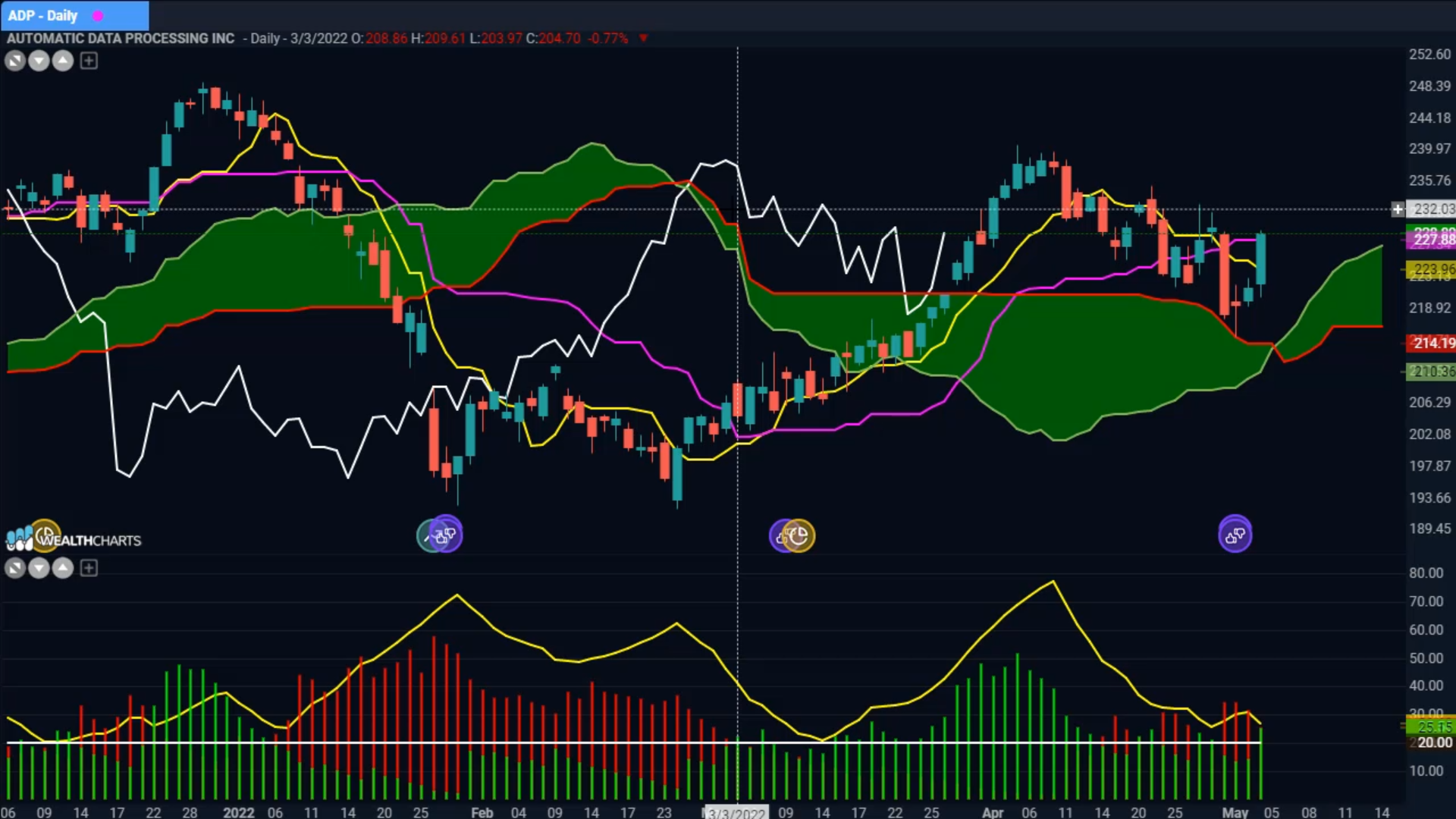The width and height of the screenshot is (1456, 819).
Task: Click the highlighted 3/3/2022 date label on the time axis
Action: coord(736,812)
